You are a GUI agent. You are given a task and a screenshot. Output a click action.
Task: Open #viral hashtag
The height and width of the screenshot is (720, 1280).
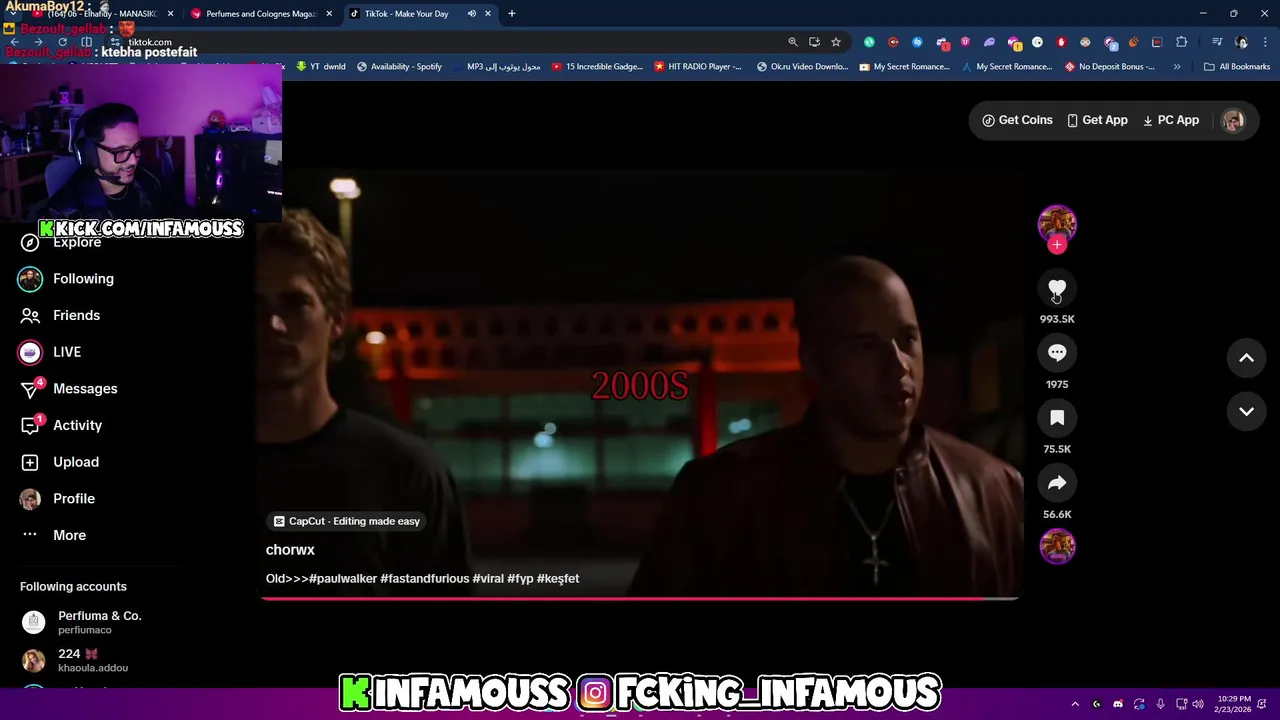(x=488, y=578)
